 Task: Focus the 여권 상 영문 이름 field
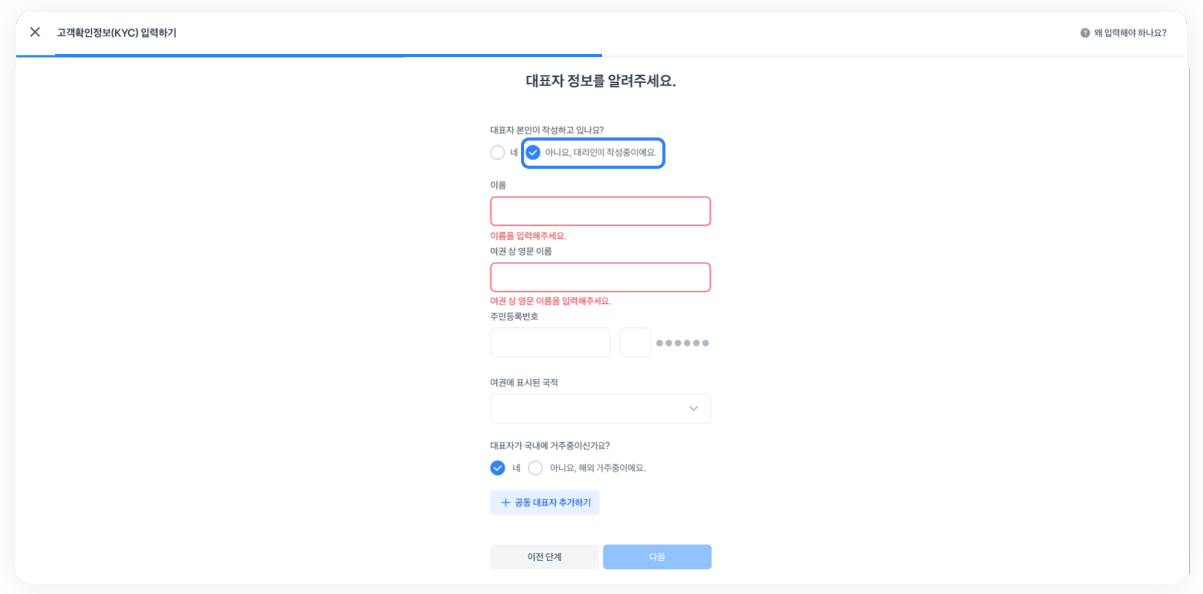point(600,277)
